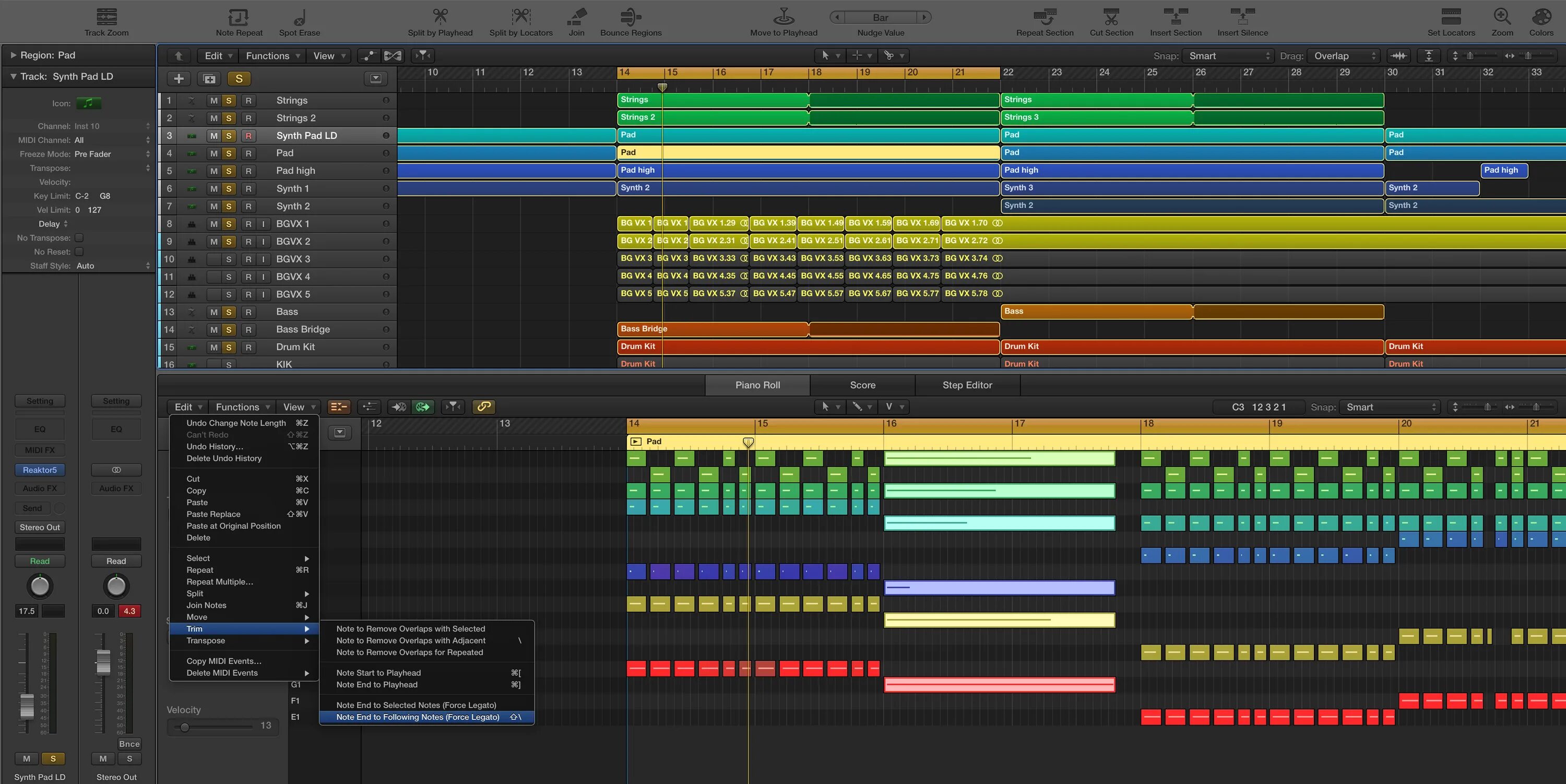Image resolution: width=1566 pixels, height=784 pixels.
Task: Check the No Transpose checkbox
Action: 79,237
